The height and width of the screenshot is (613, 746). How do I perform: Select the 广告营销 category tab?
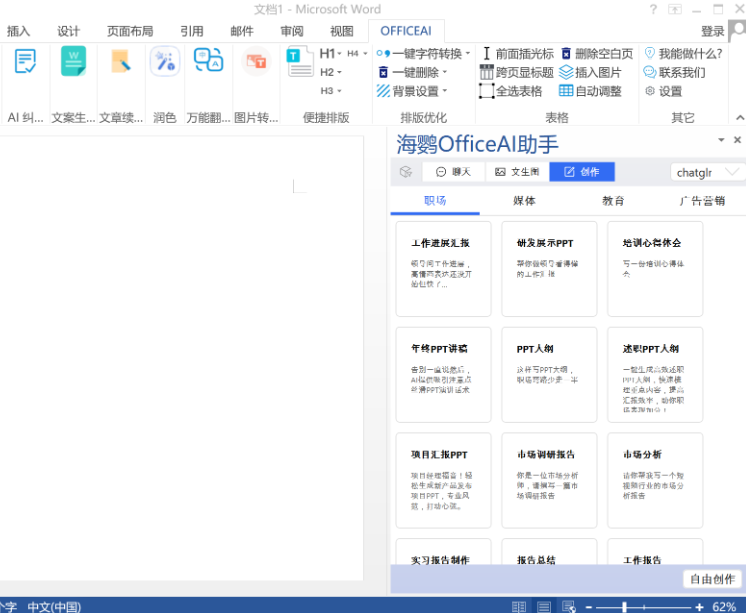click(x=702, y=201)
